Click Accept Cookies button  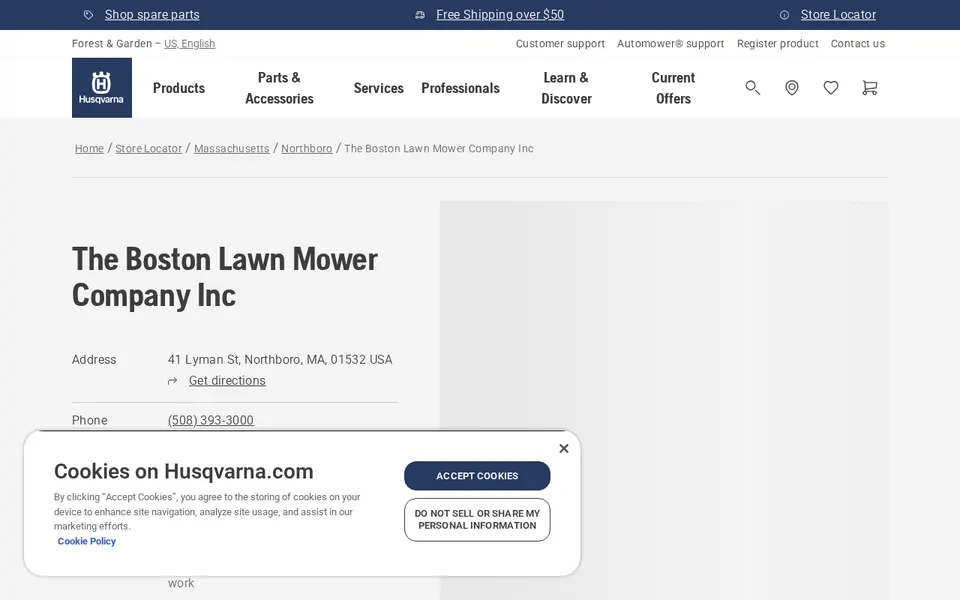tap(477, 476)
